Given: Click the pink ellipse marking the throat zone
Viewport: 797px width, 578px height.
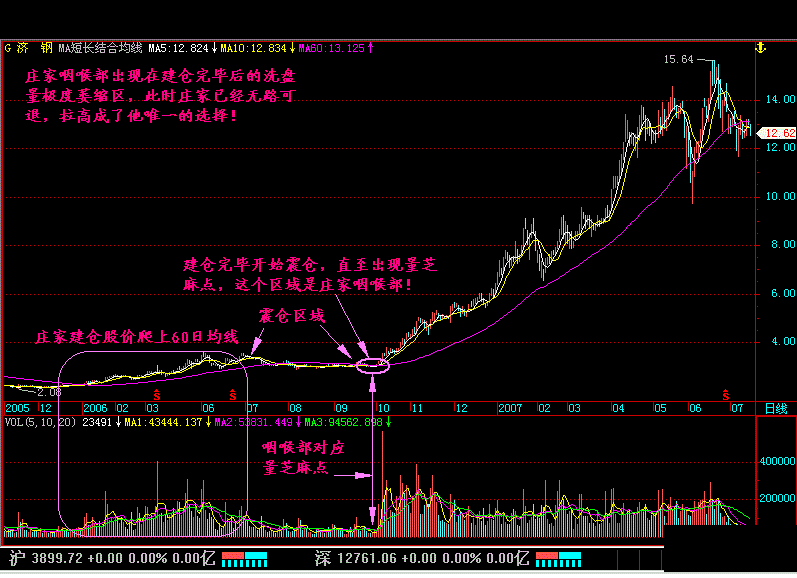Looking at the screenshot, I should [x=371, y=365].
